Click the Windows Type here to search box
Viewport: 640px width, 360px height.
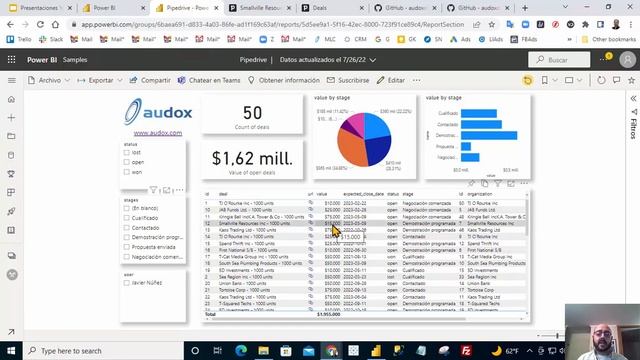(104, 351)
